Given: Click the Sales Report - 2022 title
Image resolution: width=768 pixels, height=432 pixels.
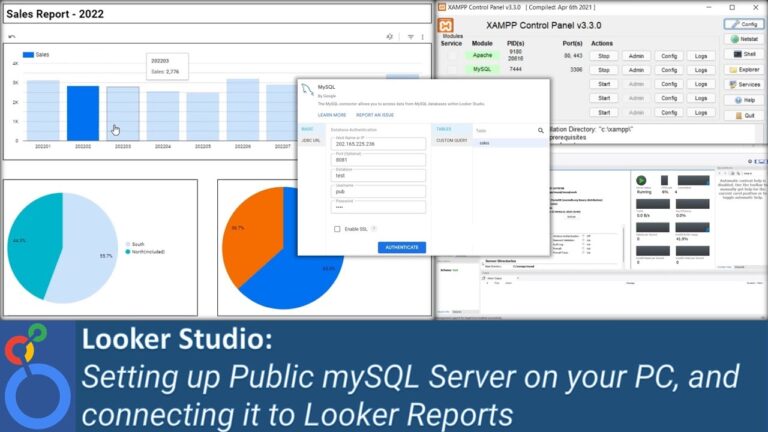Looking at the screenshot, I should [x=55, y=14].
